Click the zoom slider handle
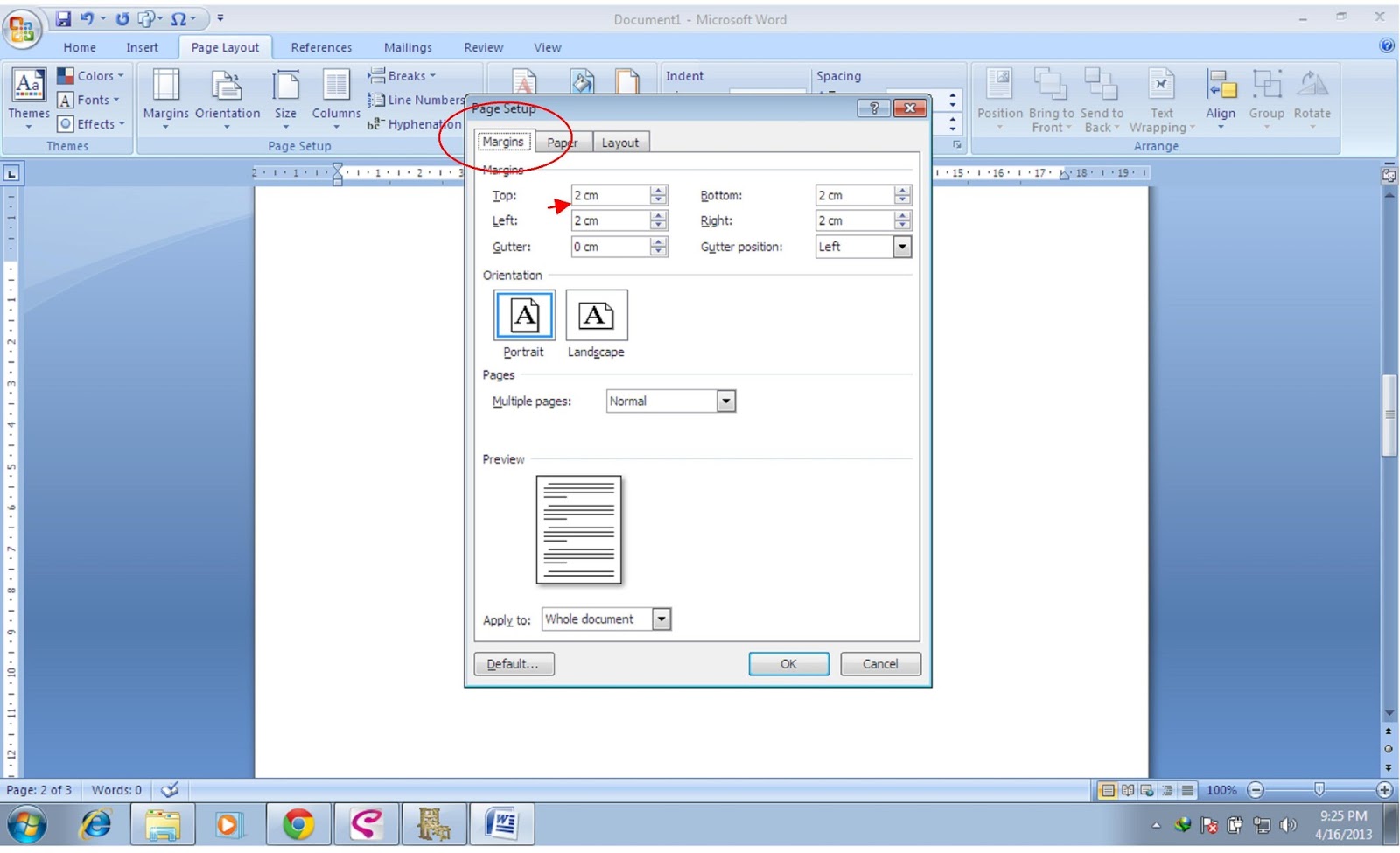The height and width of the screenshot is (853, 1400). 1319,790
